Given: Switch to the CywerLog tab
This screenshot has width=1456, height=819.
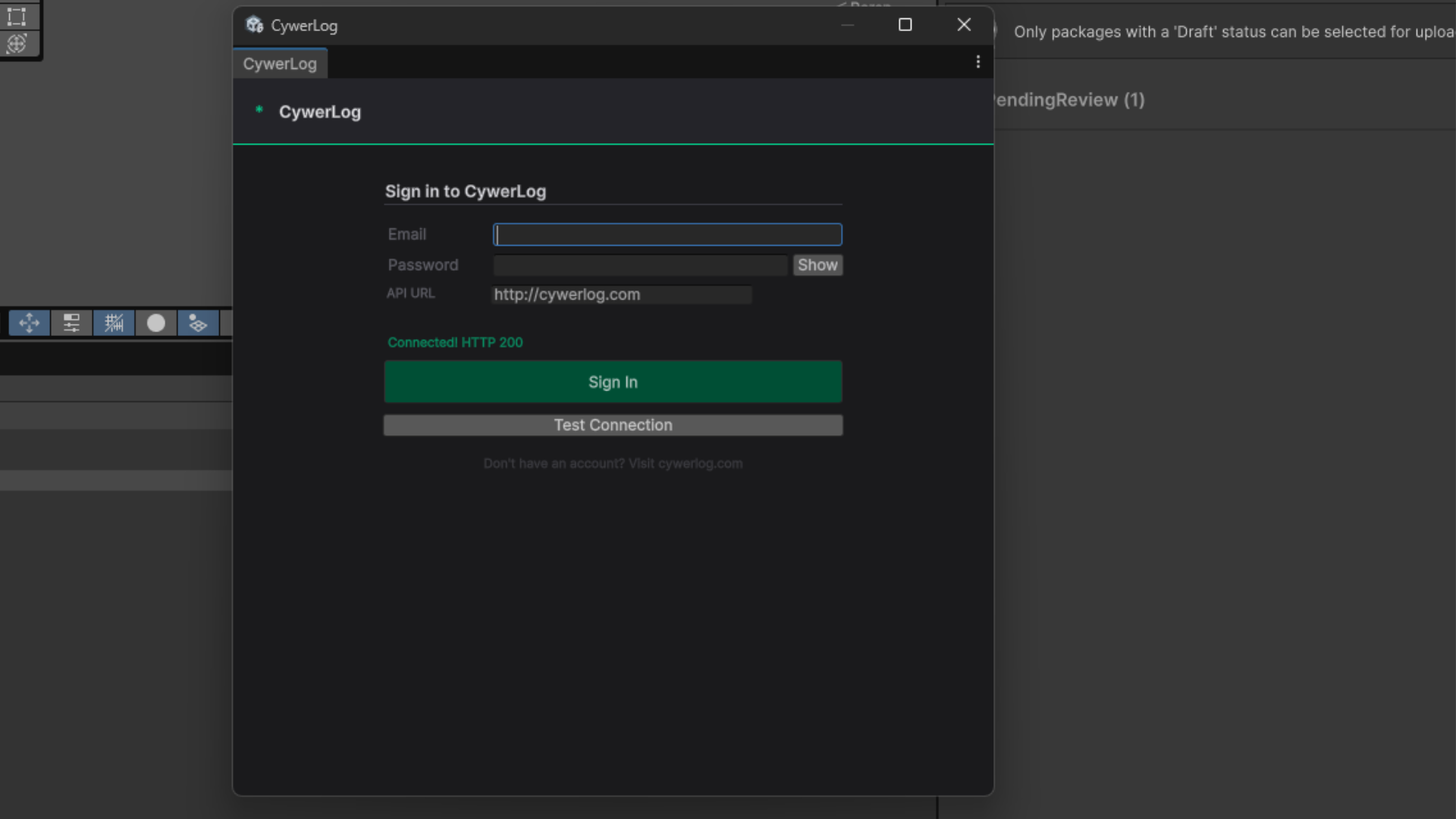Looking at the screenshot, I should (280, 64).
